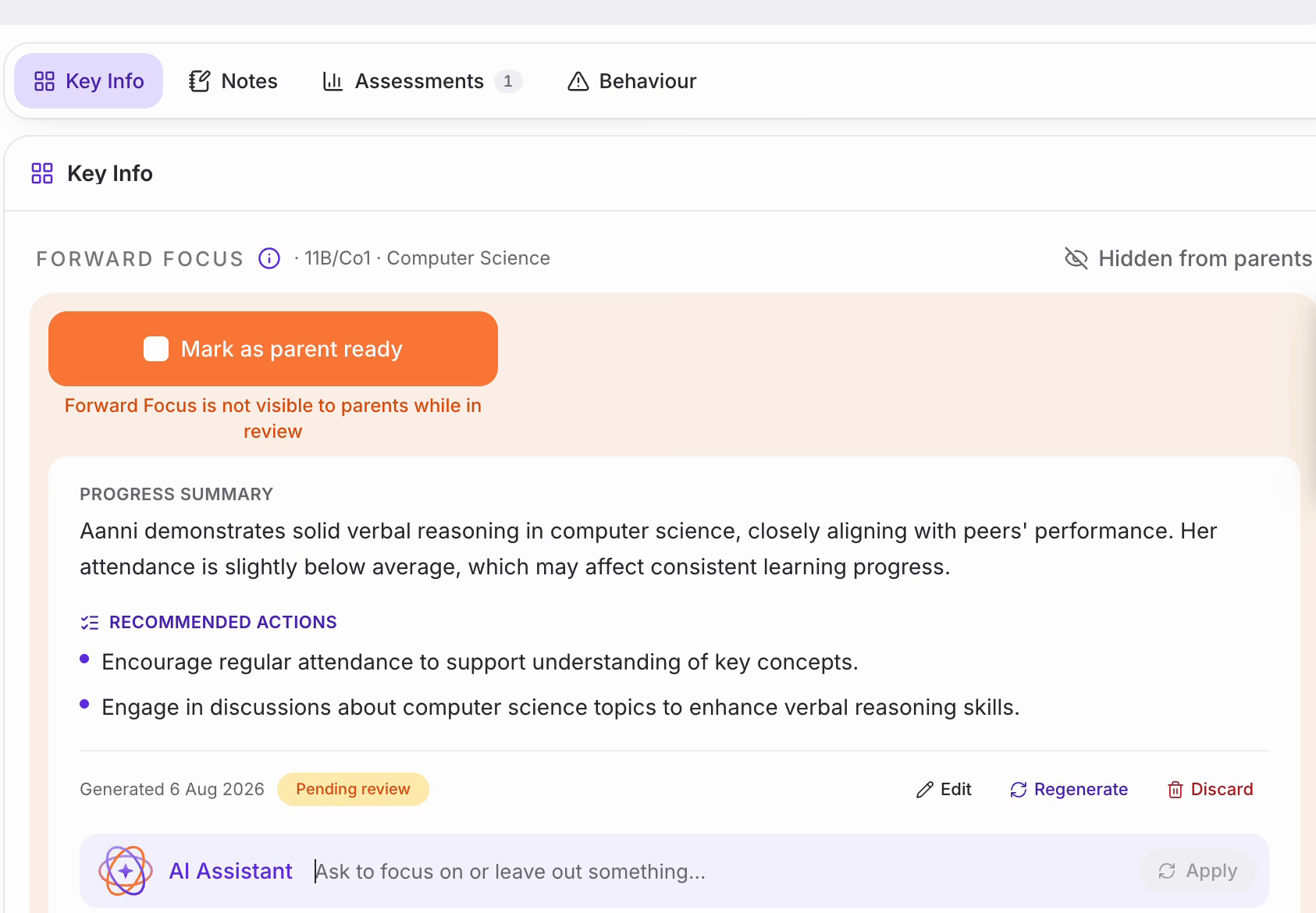Click the Assessments bar chart icon
Screen dimensions: 1316x913
(x=333, y=81)
